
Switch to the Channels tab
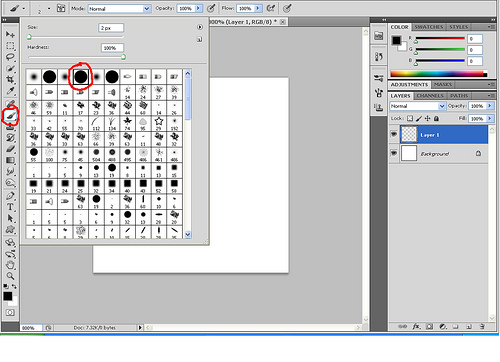coord(430,96)
